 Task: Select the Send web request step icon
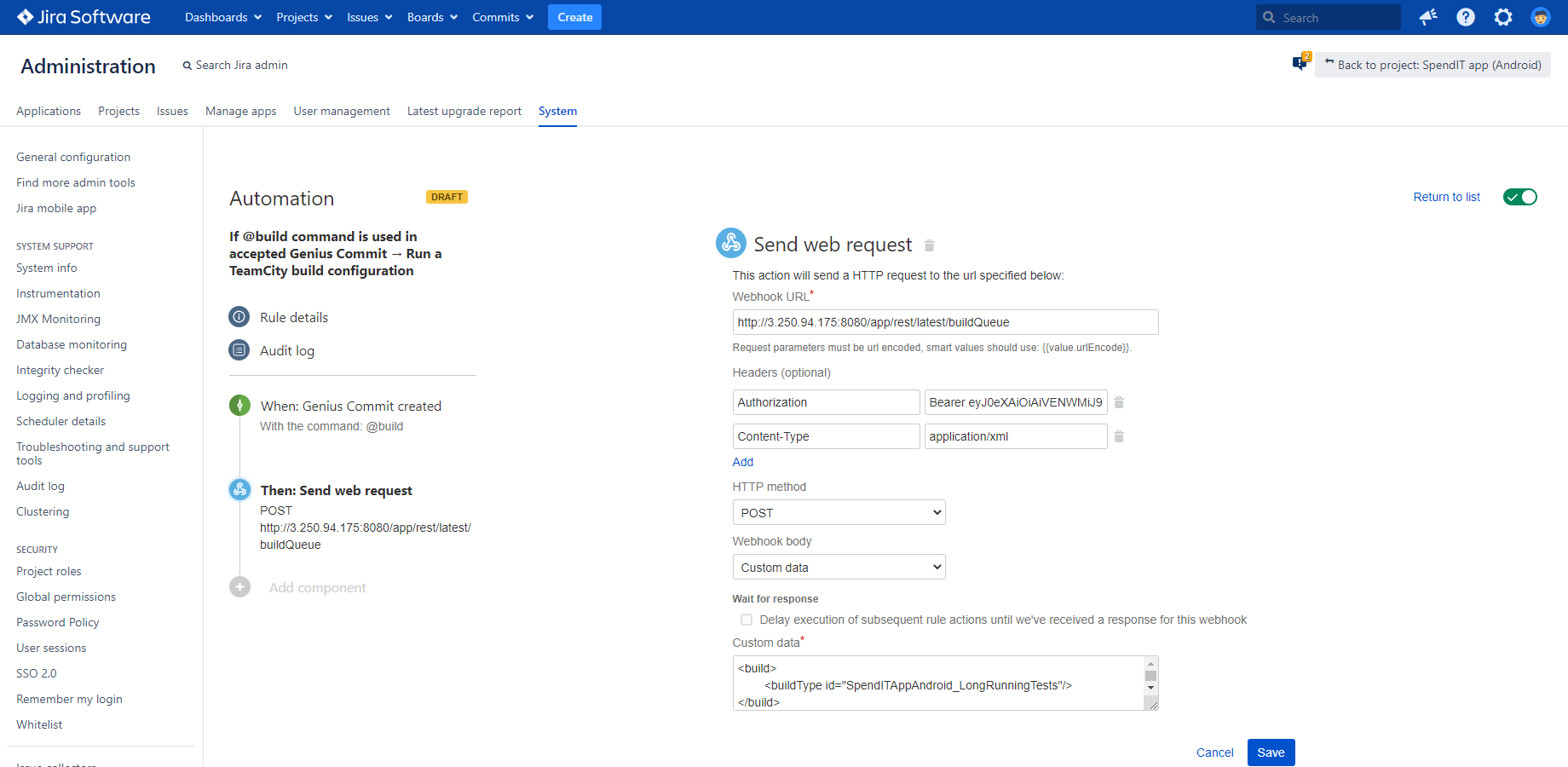click(239, 490)
